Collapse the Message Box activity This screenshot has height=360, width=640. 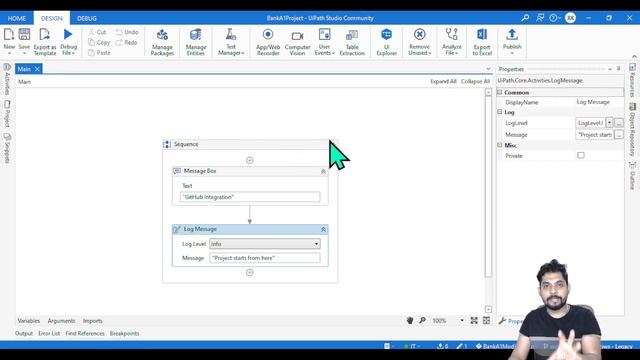(323, 171)
